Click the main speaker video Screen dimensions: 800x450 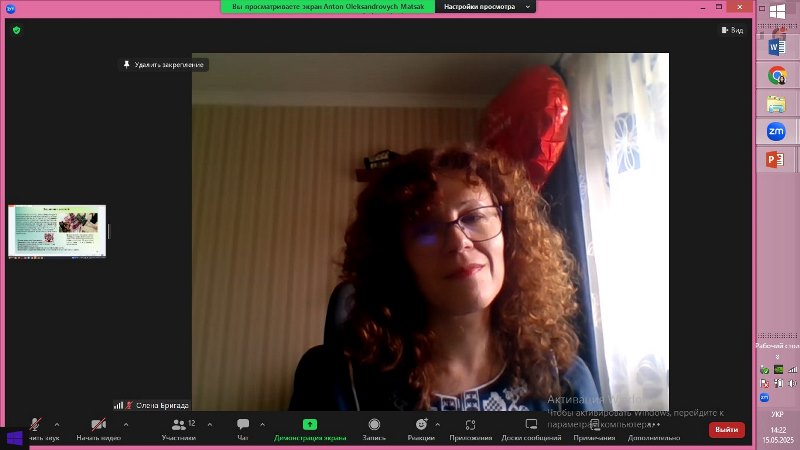430,232
